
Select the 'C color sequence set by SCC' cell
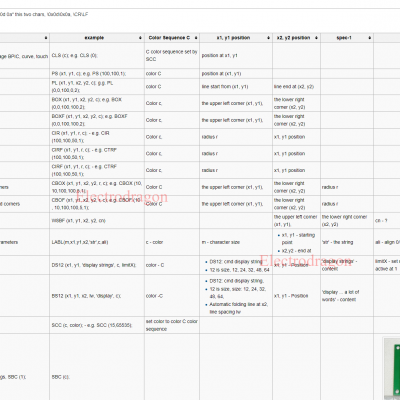172,56
